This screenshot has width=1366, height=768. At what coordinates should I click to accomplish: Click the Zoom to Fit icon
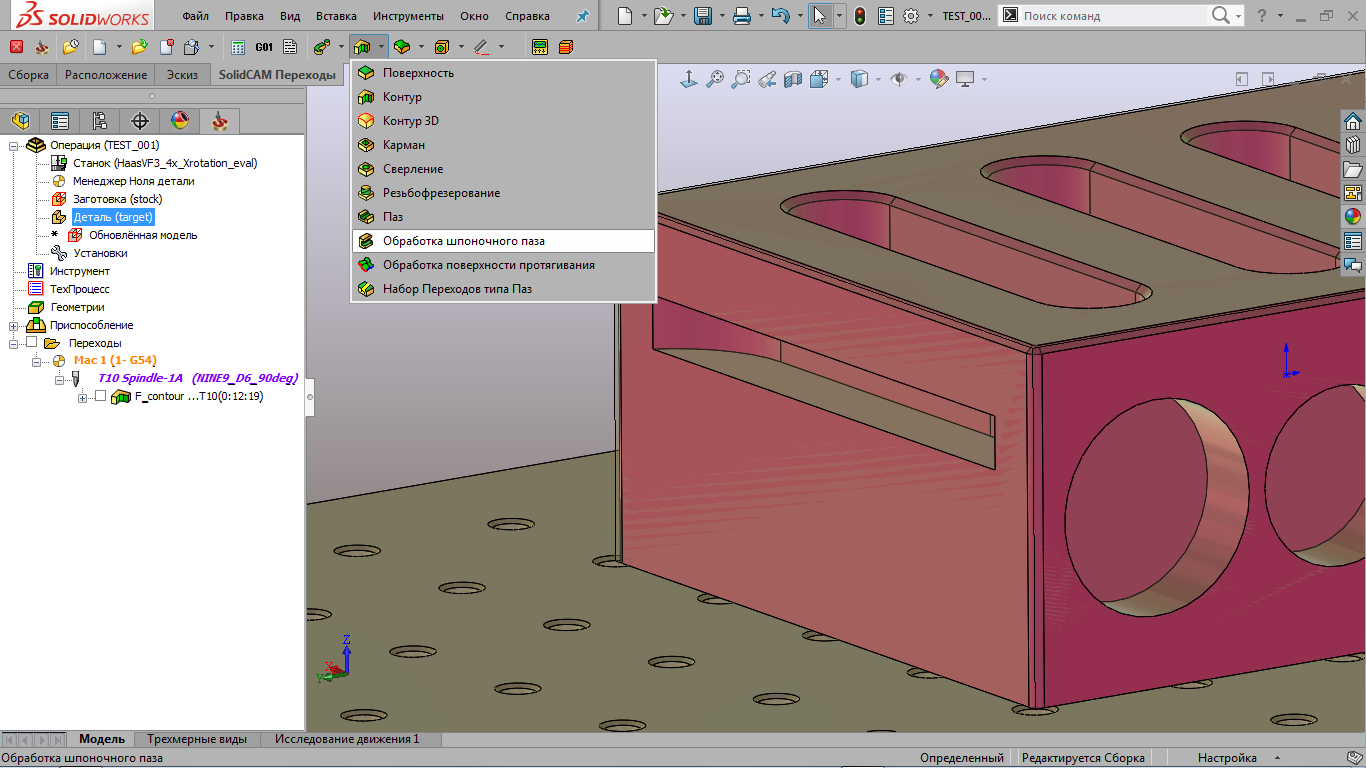click(x=715, y=80)
